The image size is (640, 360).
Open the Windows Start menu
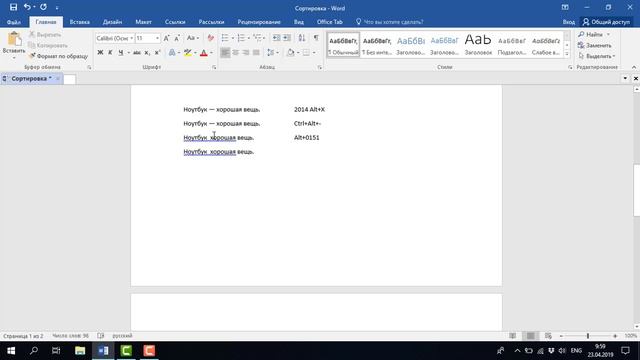coord(11,351)
